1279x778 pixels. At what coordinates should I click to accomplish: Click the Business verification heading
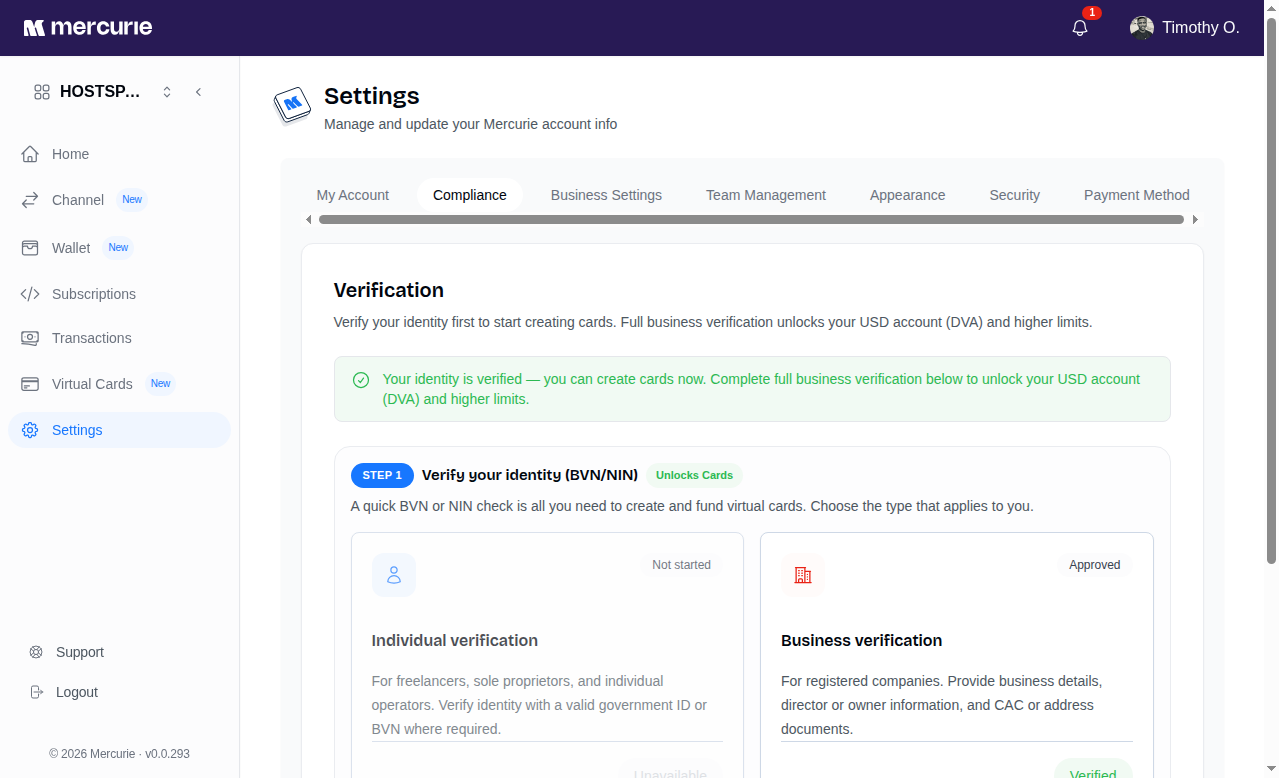862,640
